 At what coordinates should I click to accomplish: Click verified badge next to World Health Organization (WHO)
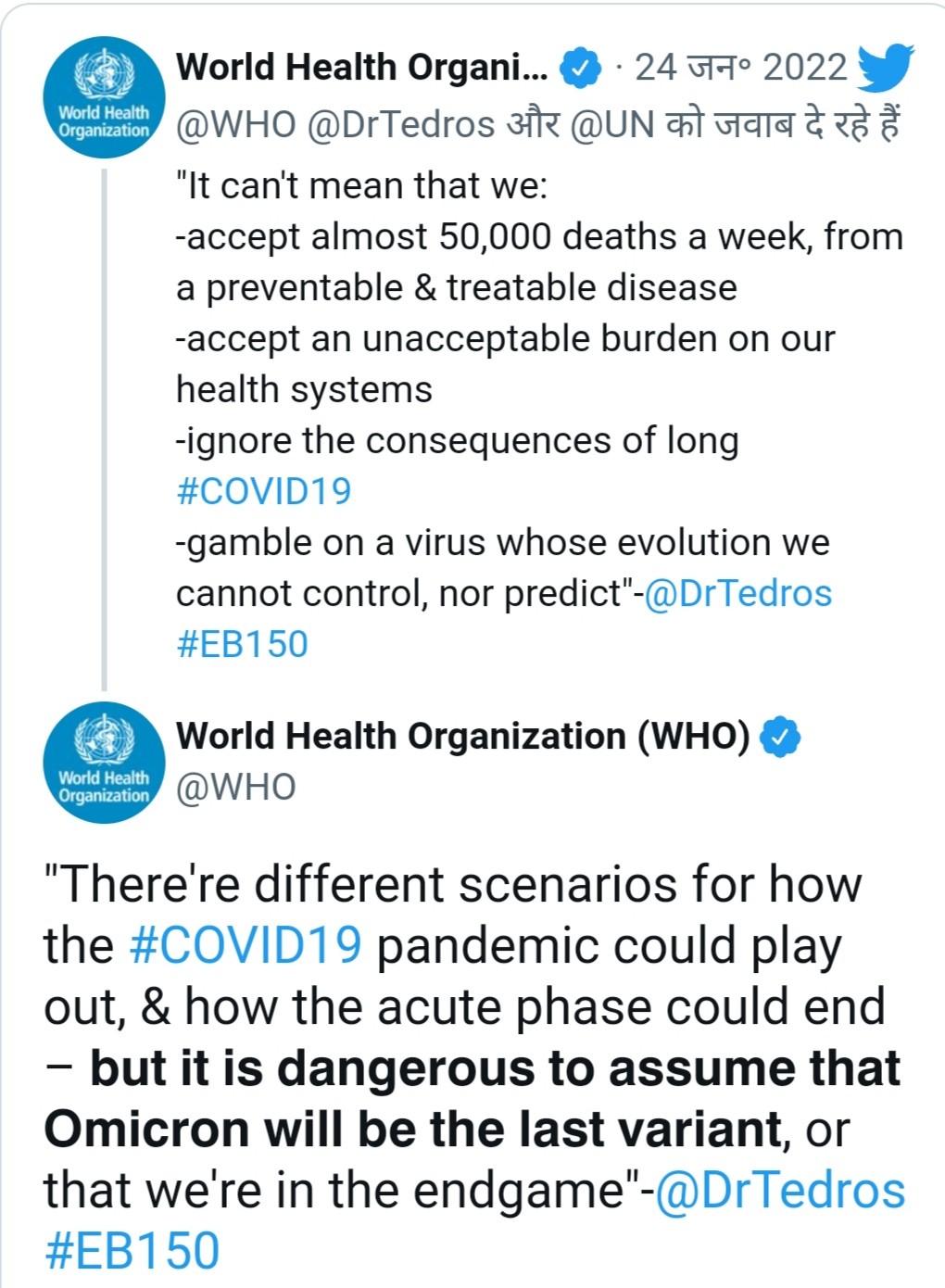[780, 738]
